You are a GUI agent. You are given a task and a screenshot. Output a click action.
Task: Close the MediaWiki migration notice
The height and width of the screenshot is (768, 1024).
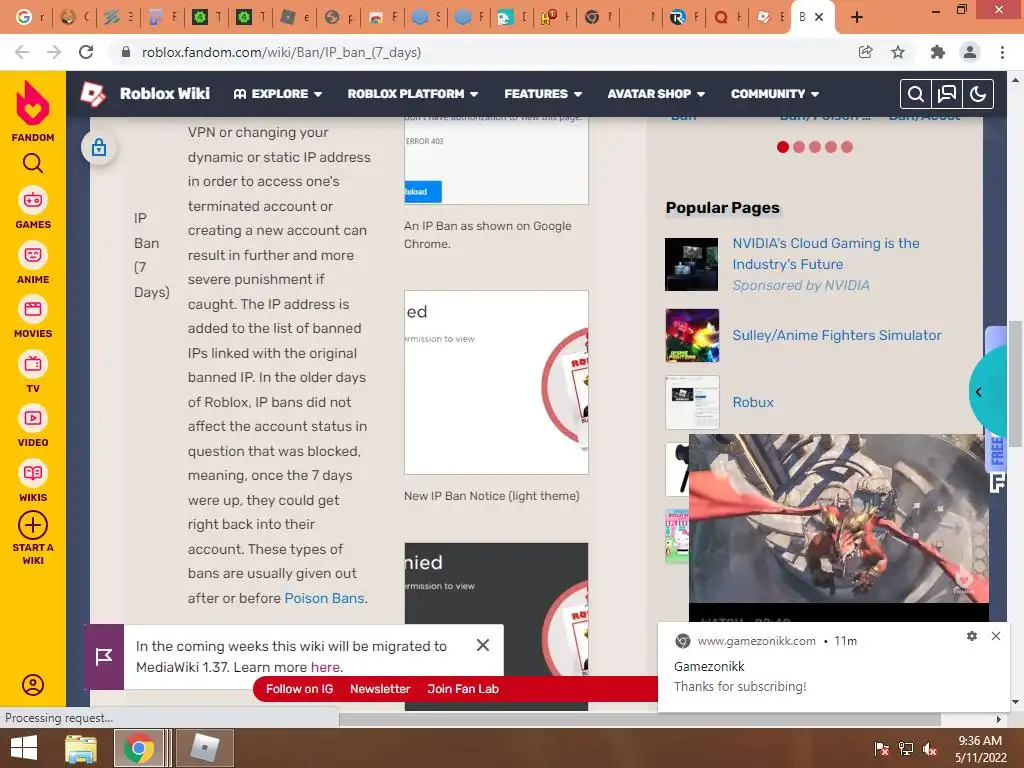click(483, 645)
